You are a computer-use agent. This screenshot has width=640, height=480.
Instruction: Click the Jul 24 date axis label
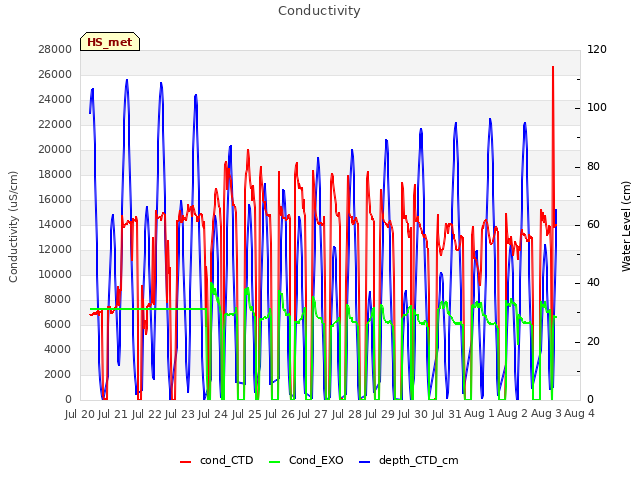coord(213,414)
